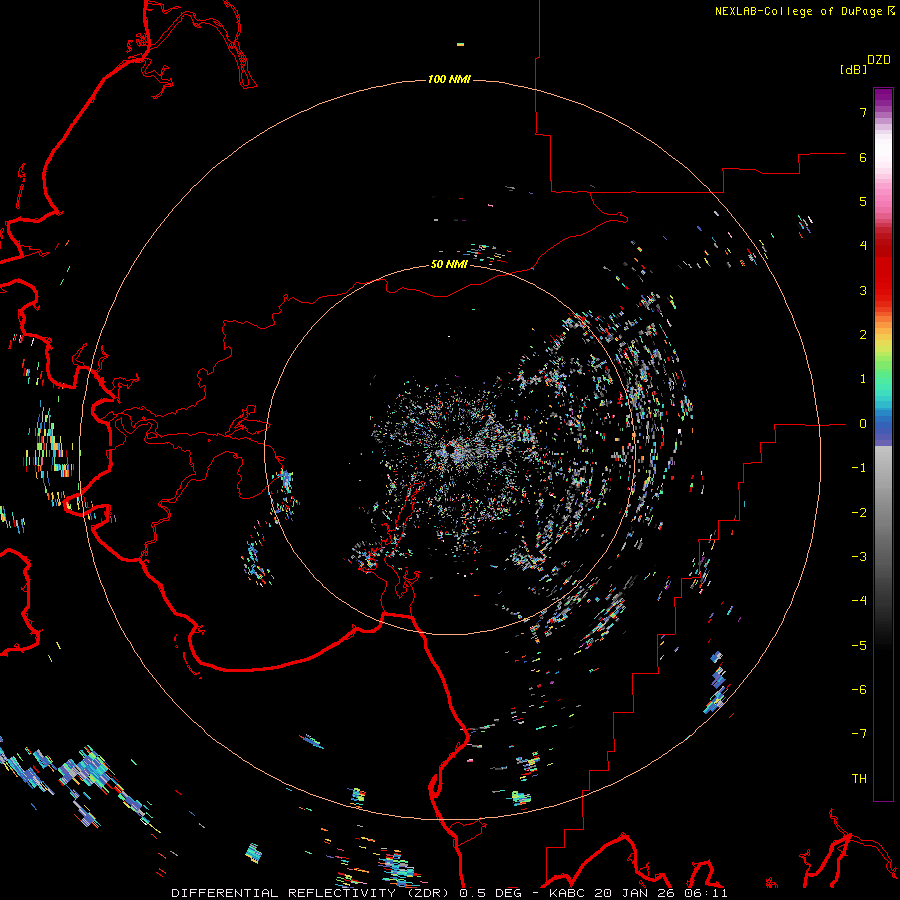Click the 5 dB tick label
The height and width of the screenshot is (900, 900).
click(863, 201)
